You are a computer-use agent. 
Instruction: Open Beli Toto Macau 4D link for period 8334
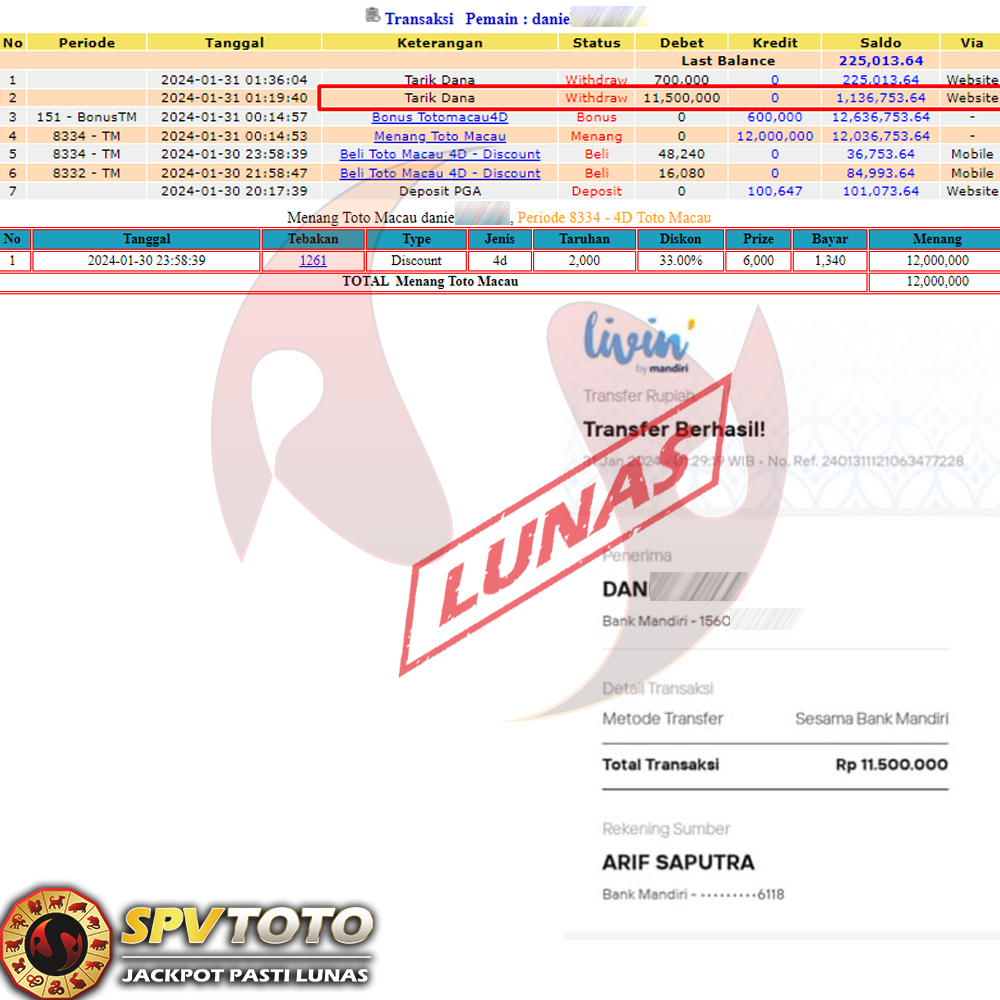click(x=440, y=154)
